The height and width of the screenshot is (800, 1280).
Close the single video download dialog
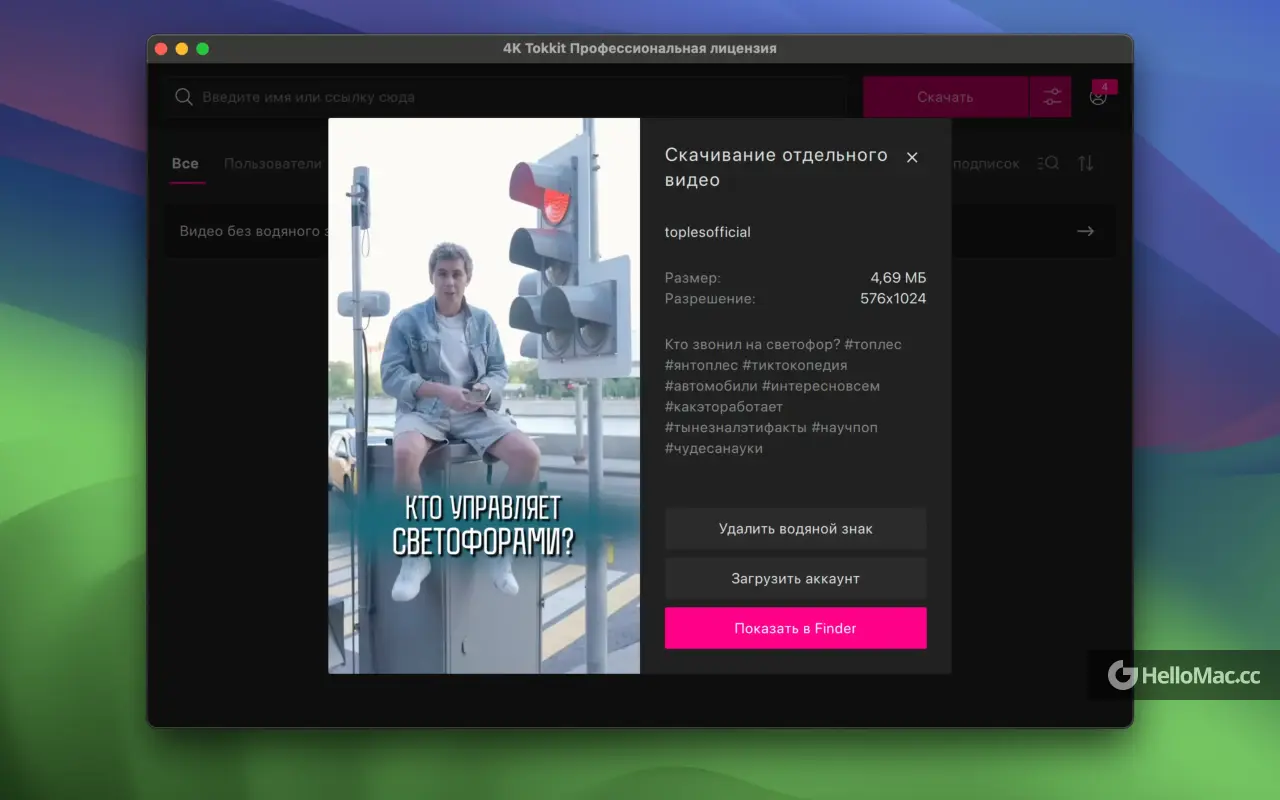(911, 157)
